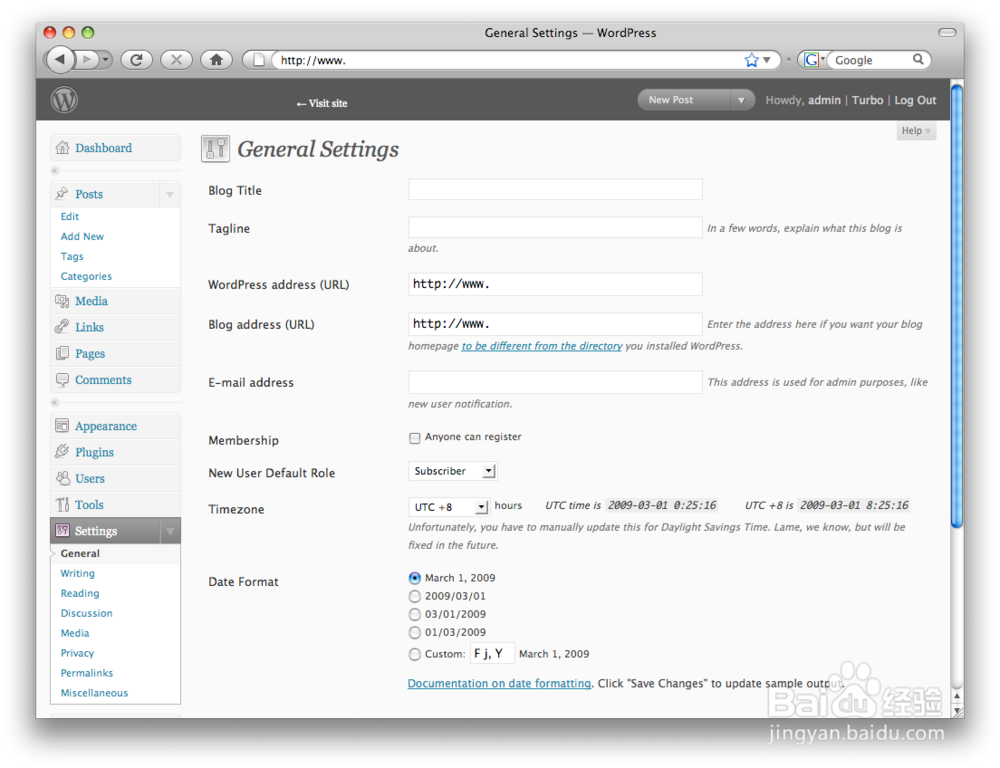This screenshot has height=768, width=1000.
Task: Click the Dashboard house icon
Action: click(62, 147)
